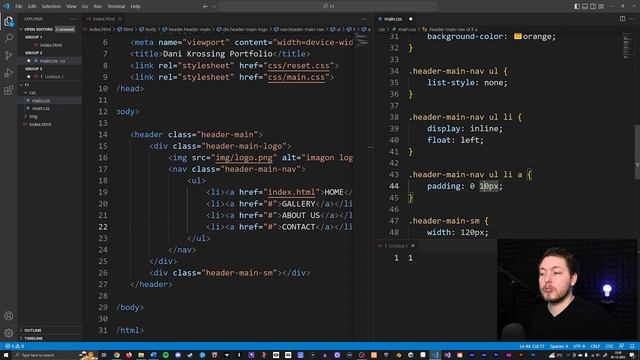Click the orange color swatch on line 31
This screenshot has height=360, width=640.
[518, 36]
